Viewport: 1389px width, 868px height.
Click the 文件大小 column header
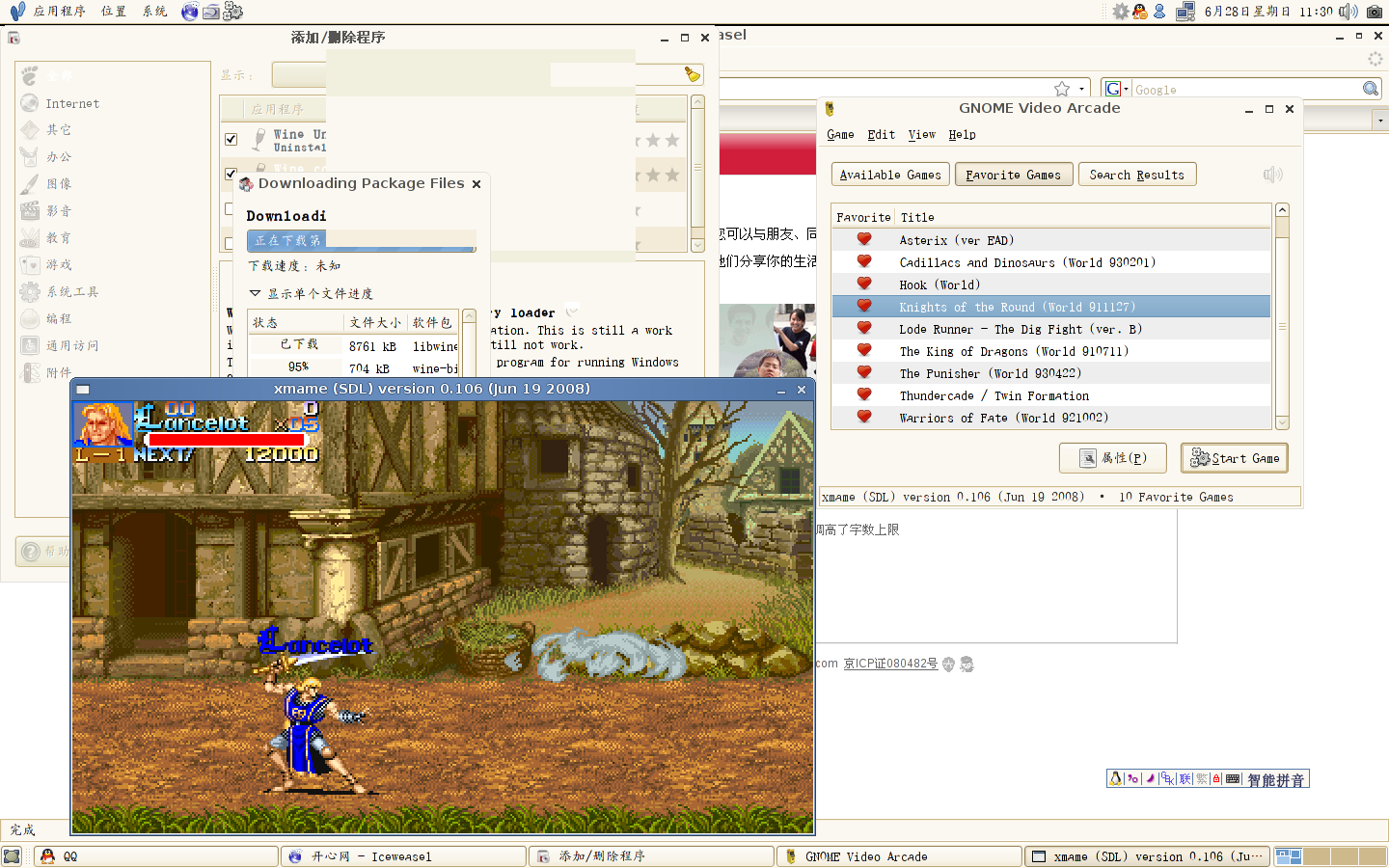tap(375, 322)
